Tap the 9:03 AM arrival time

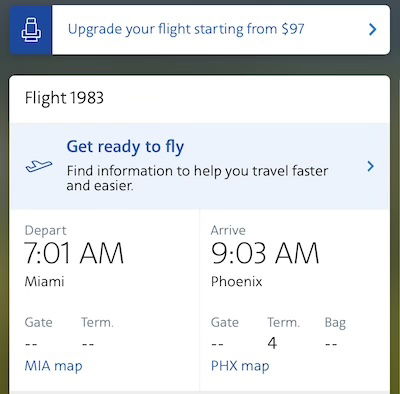click(265, 253)
